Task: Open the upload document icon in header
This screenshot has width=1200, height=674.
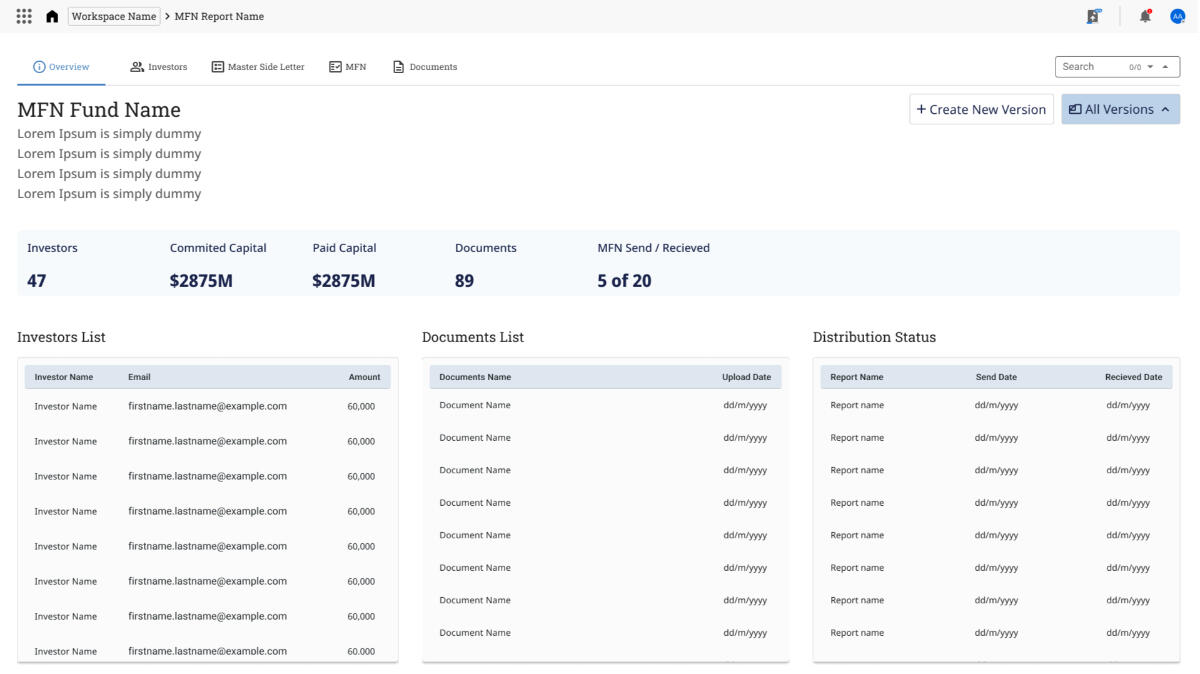Action: [x=1094, y=16]
